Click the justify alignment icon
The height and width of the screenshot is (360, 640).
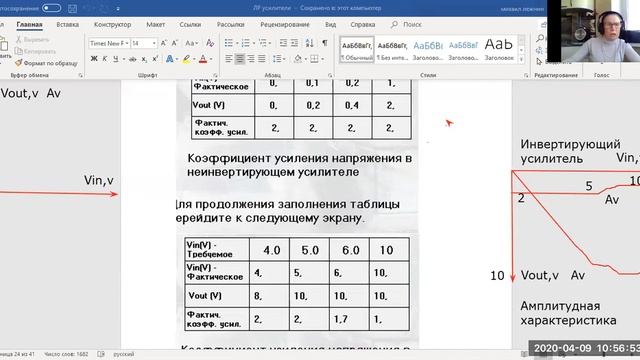(262, 59)
